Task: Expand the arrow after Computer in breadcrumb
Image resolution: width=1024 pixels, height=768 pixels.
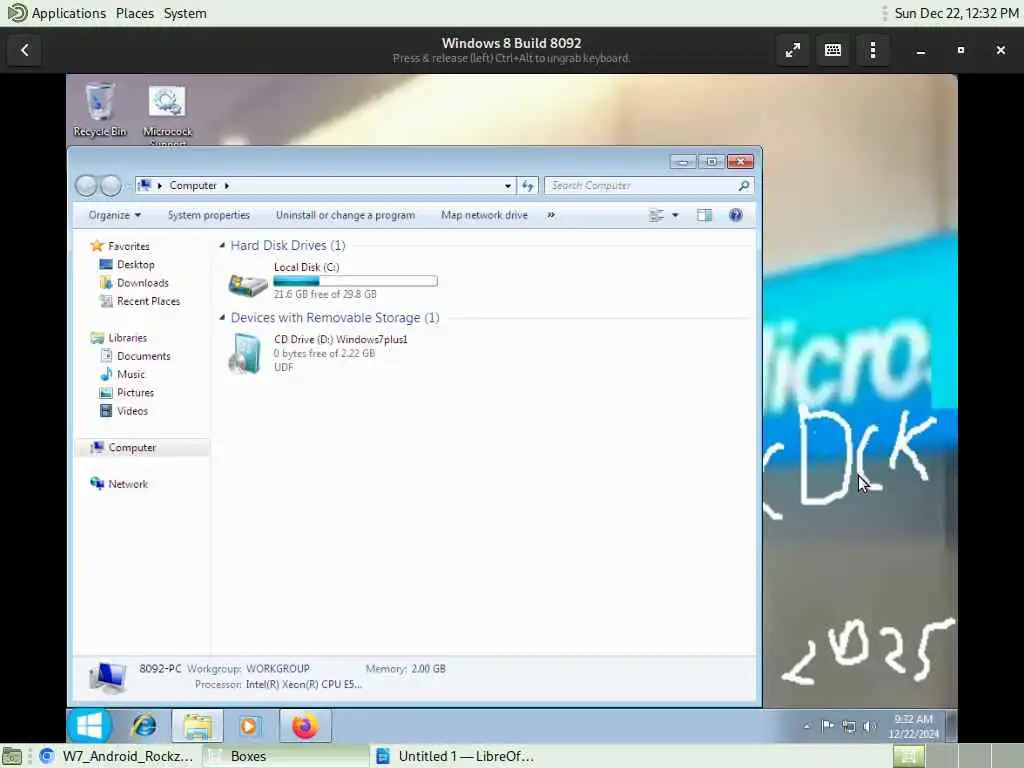Action: point(227,185)
